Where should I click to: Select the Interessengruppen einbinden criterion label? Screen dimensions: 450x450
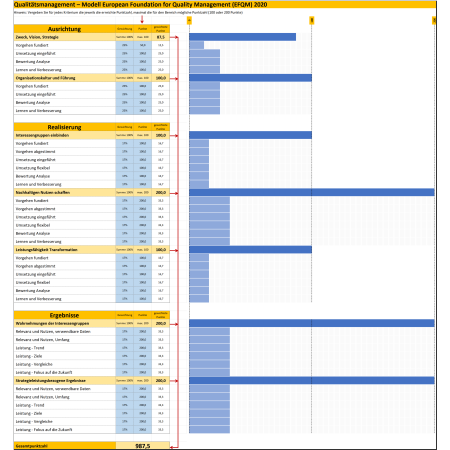pyautogui.click(x=42, y=135)
